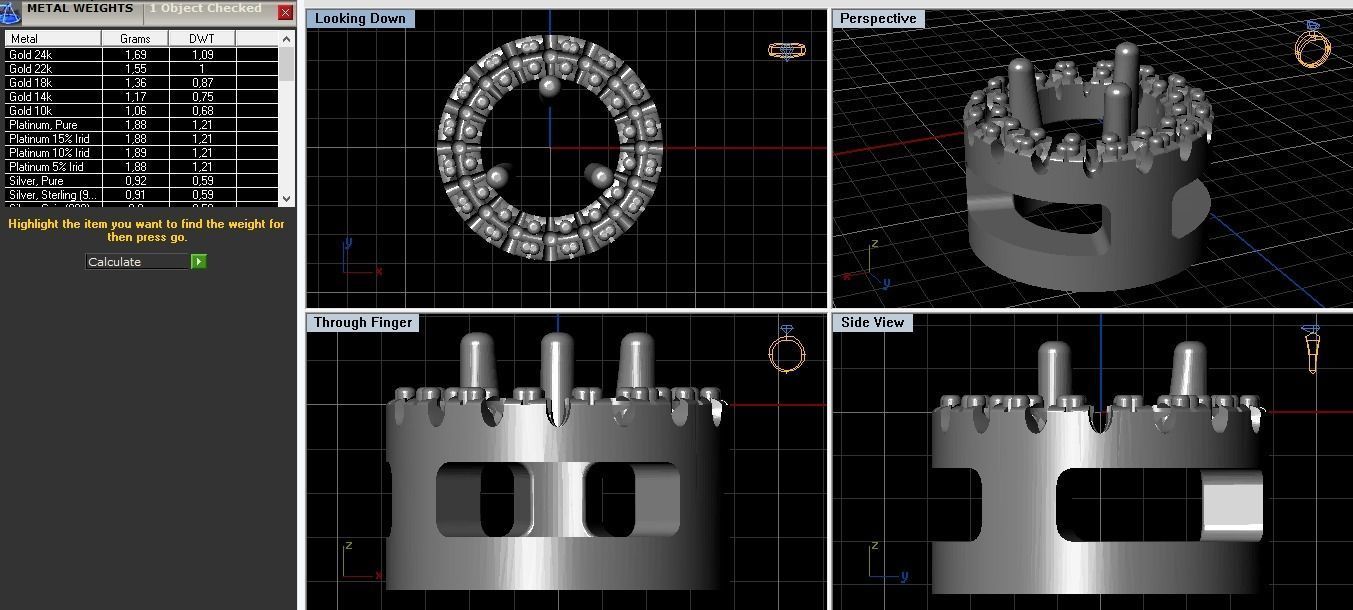
Task: Select the Platinum 5% Irid row
Action: click(141, 167)
